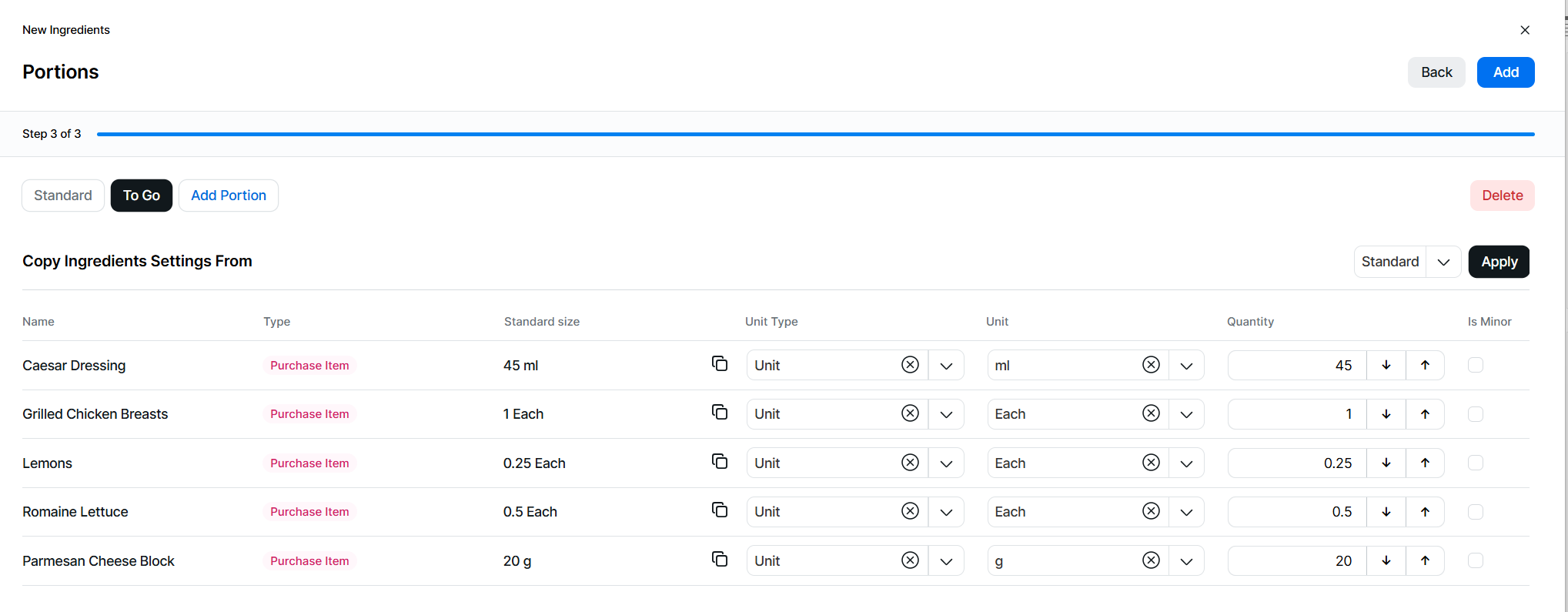Check Is Minor for Lemons
The width and height of the screenshot is (1568, 612).
(x=1476, y=463)
